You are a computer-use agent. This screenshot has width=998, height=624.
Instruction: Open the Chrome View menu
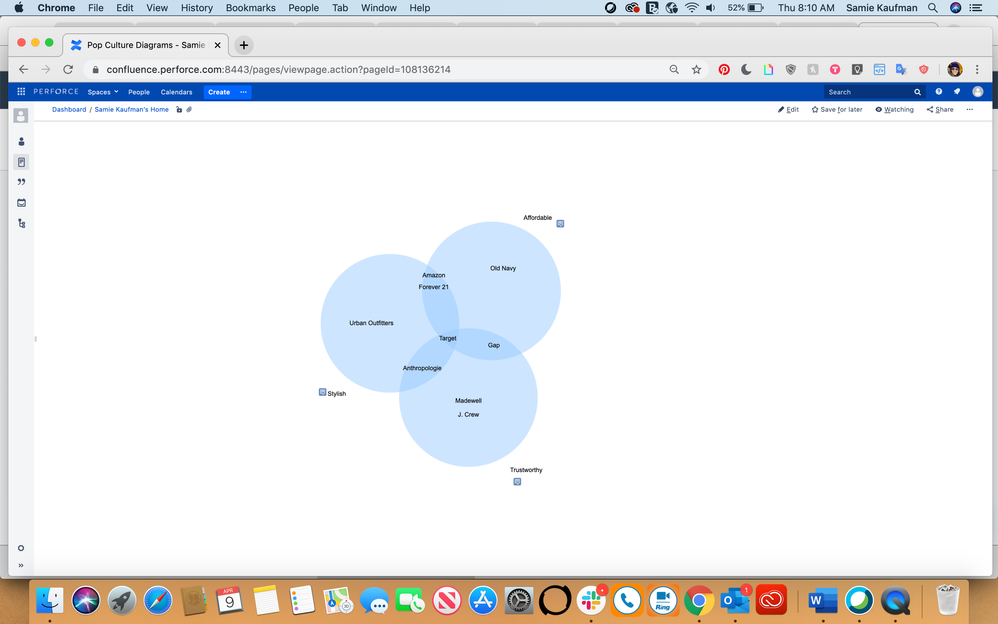click(157, 8)
